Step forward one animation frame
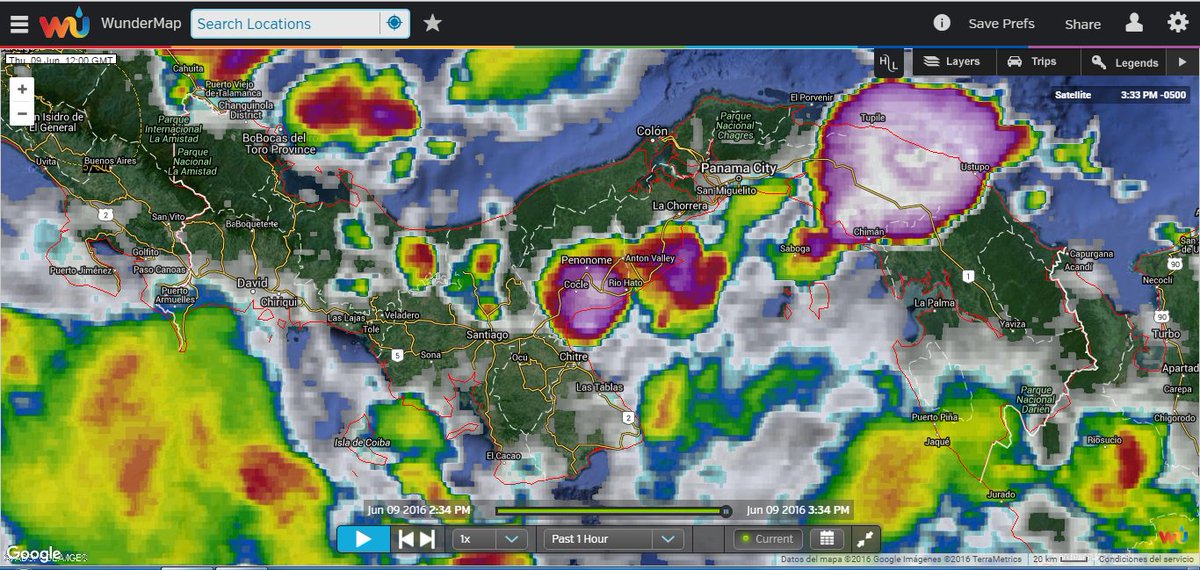Viewport: 1200px width, 570px height. [427, 539]
